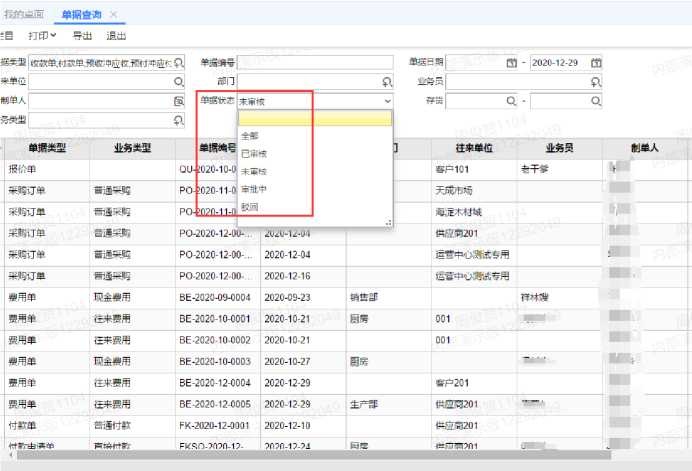Click search icon in 单据类型 field
The height and width of the screenshot is (471, 692).
coord(178,63)
